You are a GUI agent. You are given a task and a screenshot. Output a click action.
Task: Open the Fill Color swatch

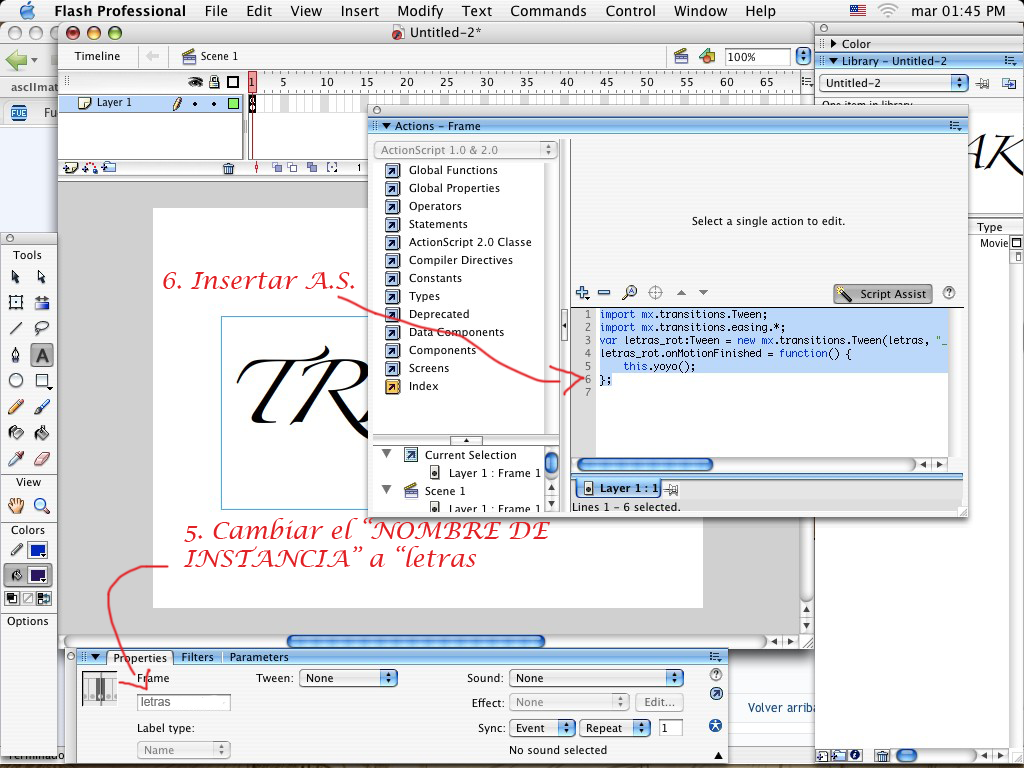point(37,575)
